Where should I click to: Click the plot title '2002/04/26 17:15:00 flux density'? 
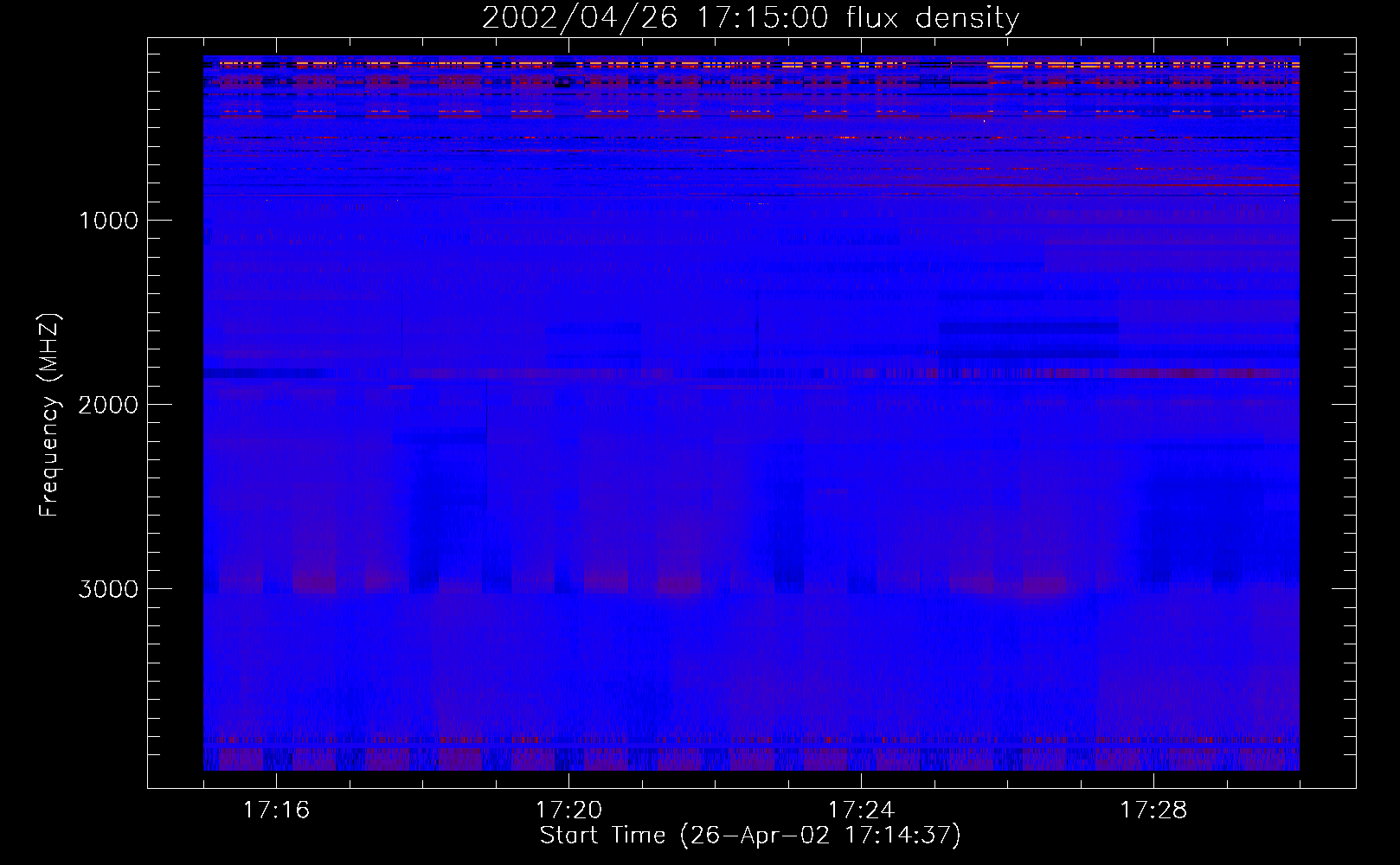point(750,18)
